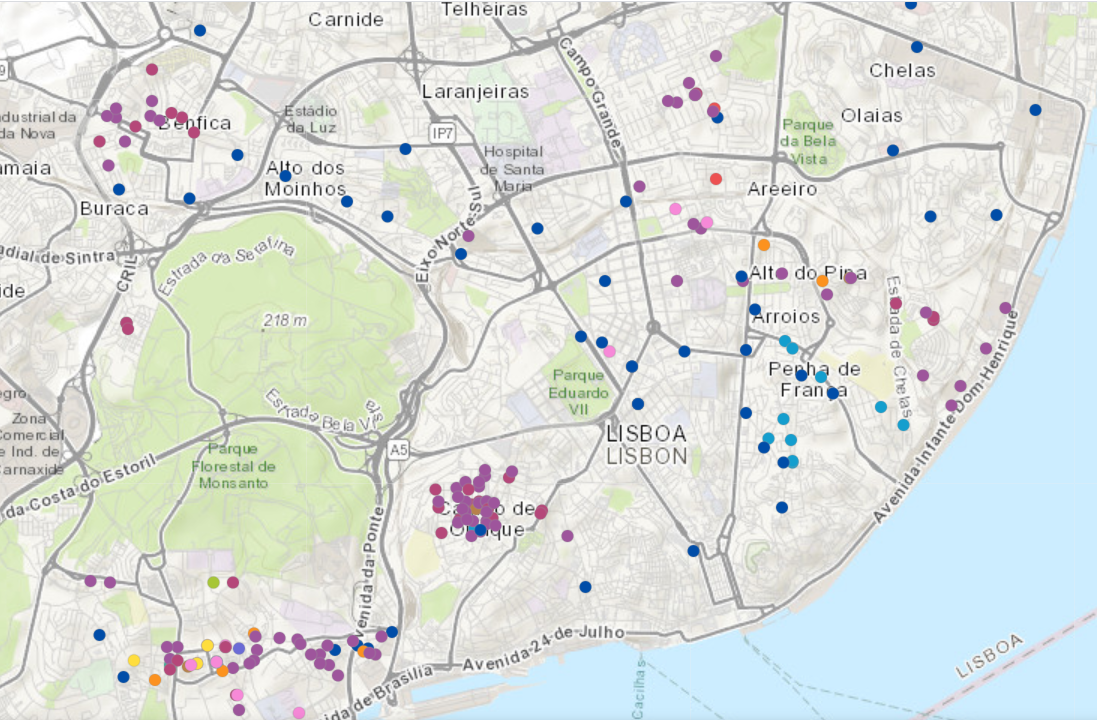The width and height of the screenshot is (1097, 720).
Task: Click the green marker north of Restelo cluster
Action: [x=213, y=582]
